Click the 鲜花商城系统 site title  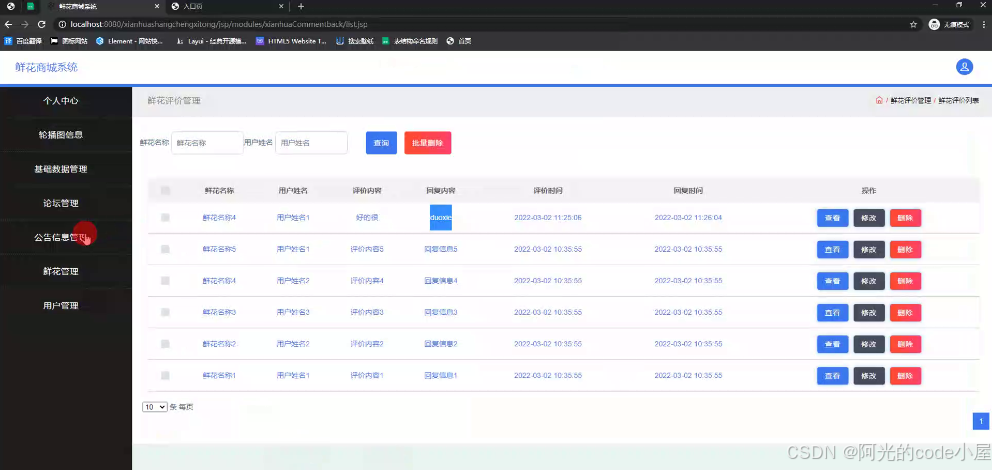(47, 67)
